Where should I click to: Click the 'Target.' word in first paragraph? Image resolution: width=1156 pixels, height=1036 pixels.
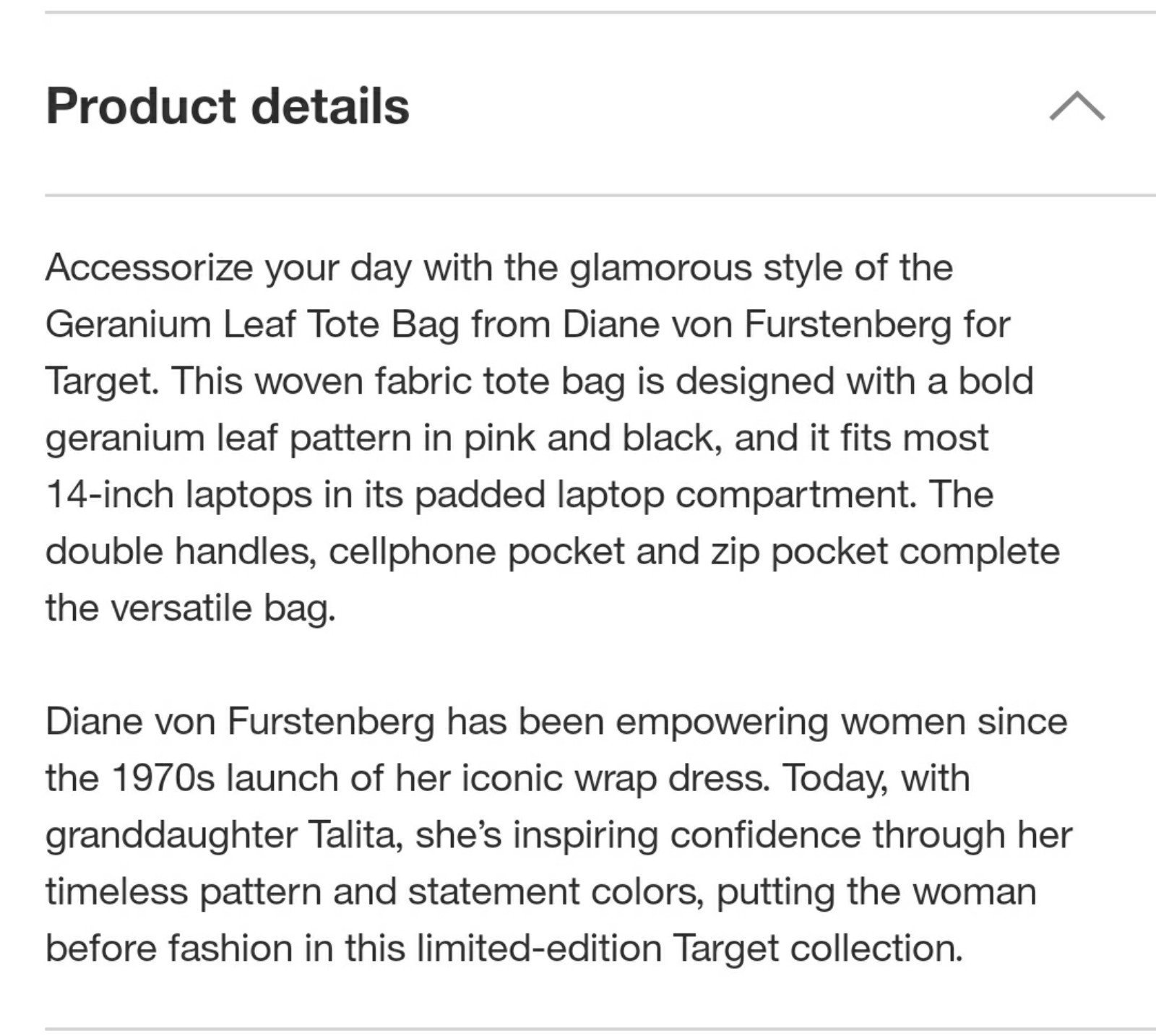tap(102, 381)
